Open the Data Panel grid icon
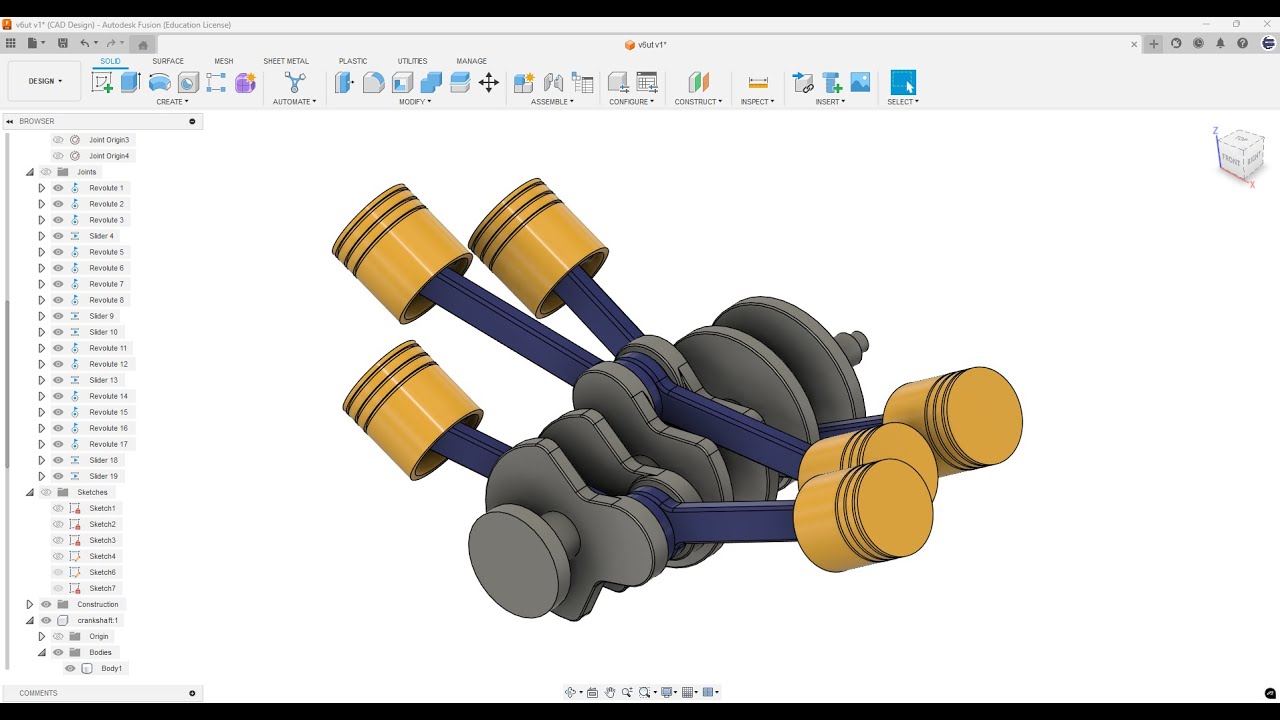Viewport: 1280px width, 720px height. pos(11,43)
